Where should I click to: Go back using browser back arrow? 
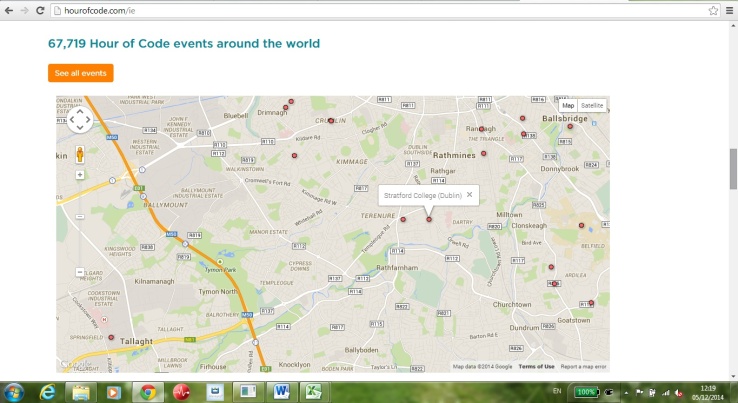click(x=9, y=10)
